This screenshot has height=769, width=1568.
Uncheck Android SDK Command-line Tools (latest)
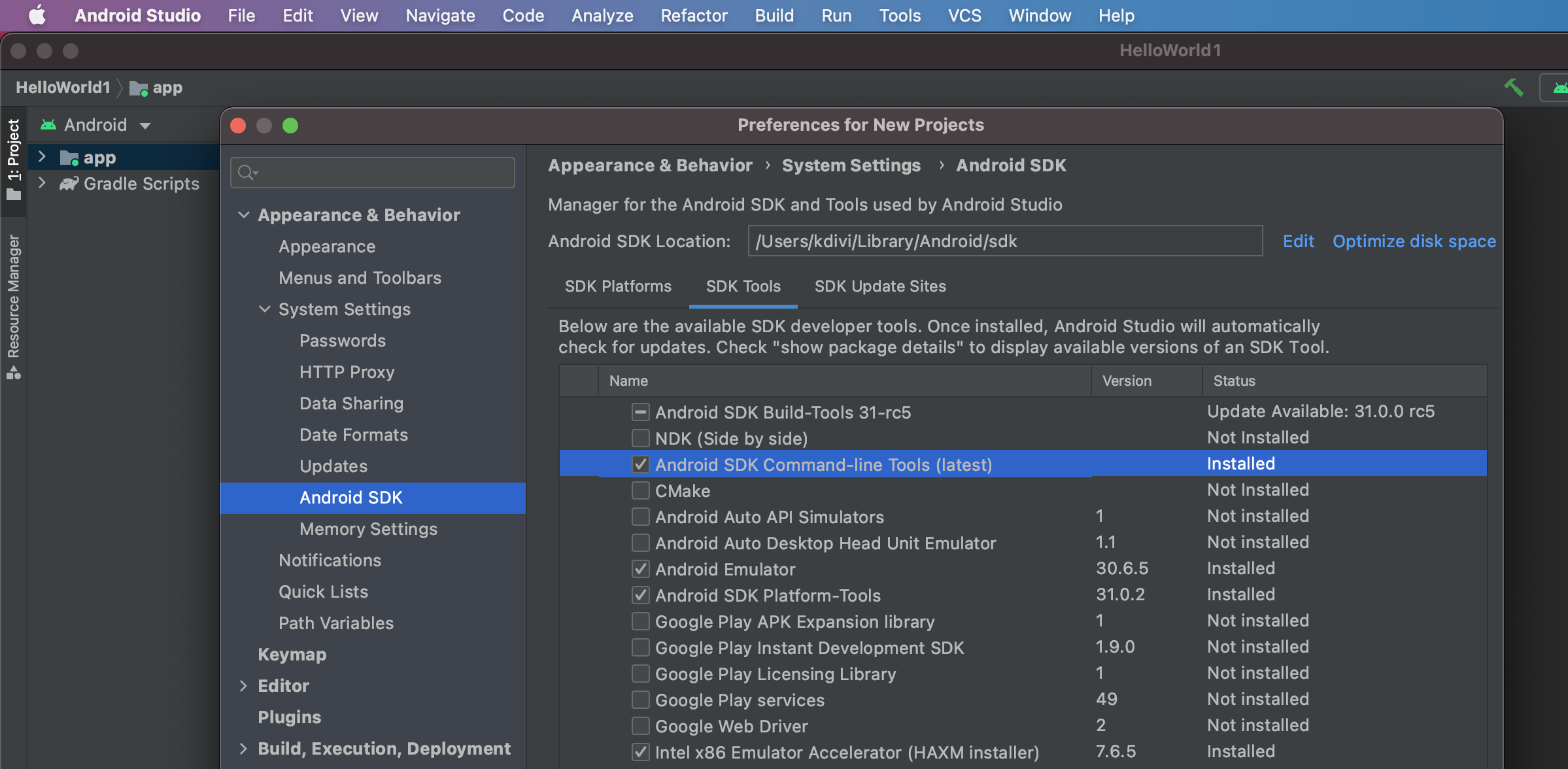coord(640,464)
